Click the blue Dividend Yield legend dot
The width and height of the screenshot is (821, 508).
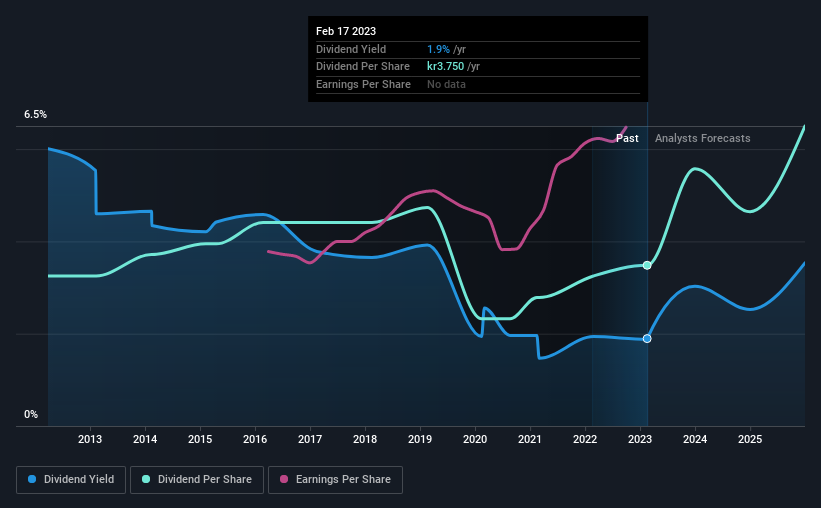(32, 479)
